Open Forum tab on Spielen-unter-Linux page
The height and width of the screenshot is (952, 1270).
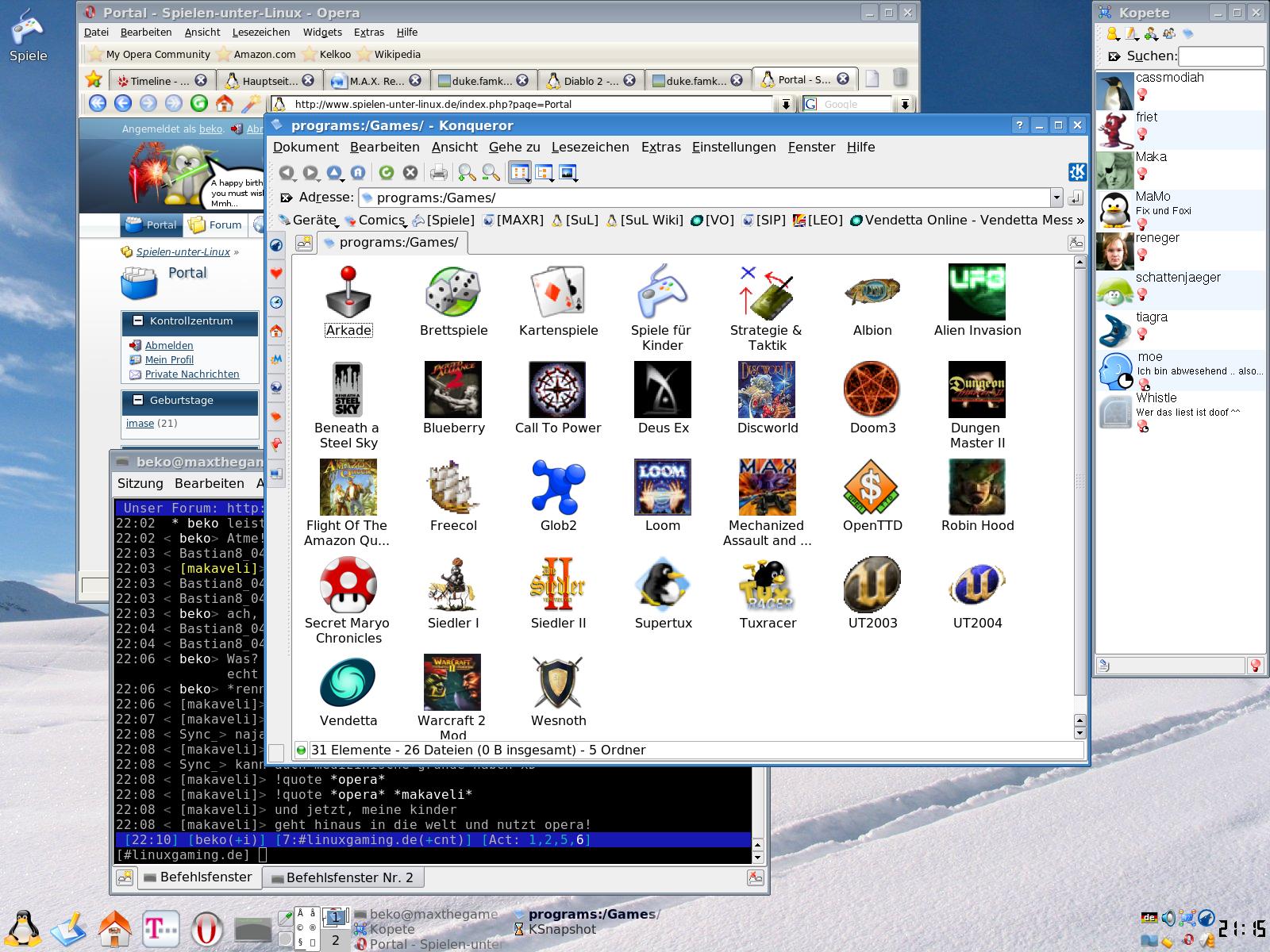(216, 225)
